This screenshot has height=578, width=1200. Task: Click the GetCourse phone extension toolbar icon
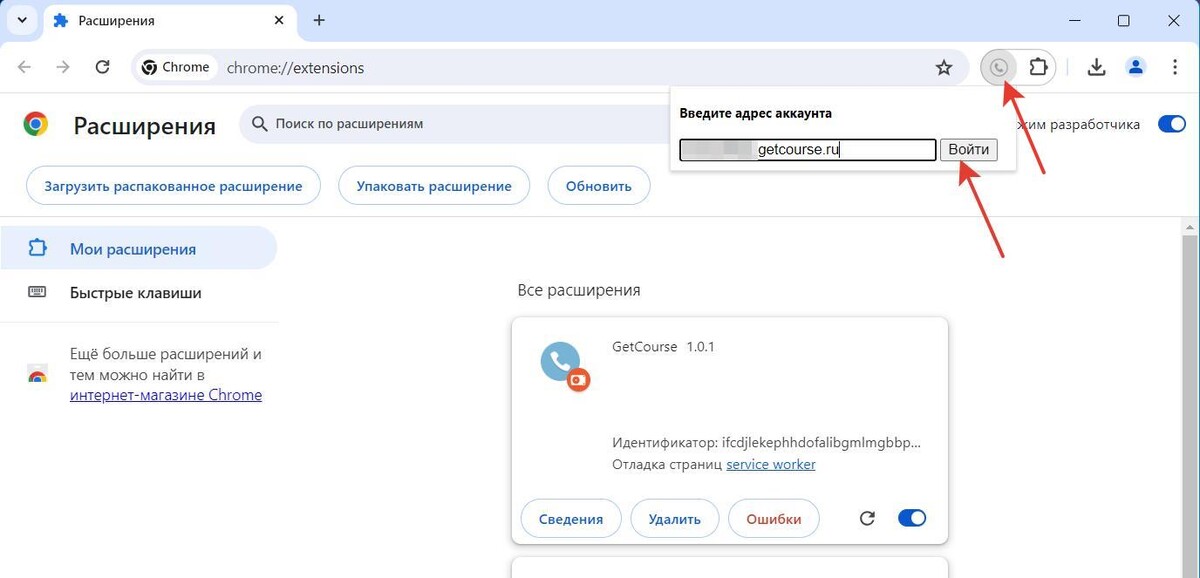pos(998,68)
